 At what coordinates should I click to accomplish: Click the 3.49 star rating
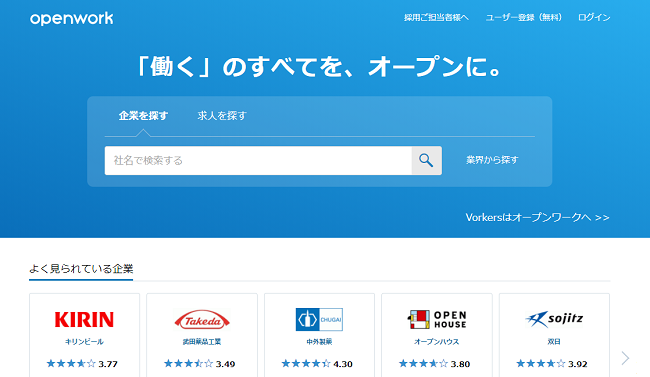(x=200, y=364)
